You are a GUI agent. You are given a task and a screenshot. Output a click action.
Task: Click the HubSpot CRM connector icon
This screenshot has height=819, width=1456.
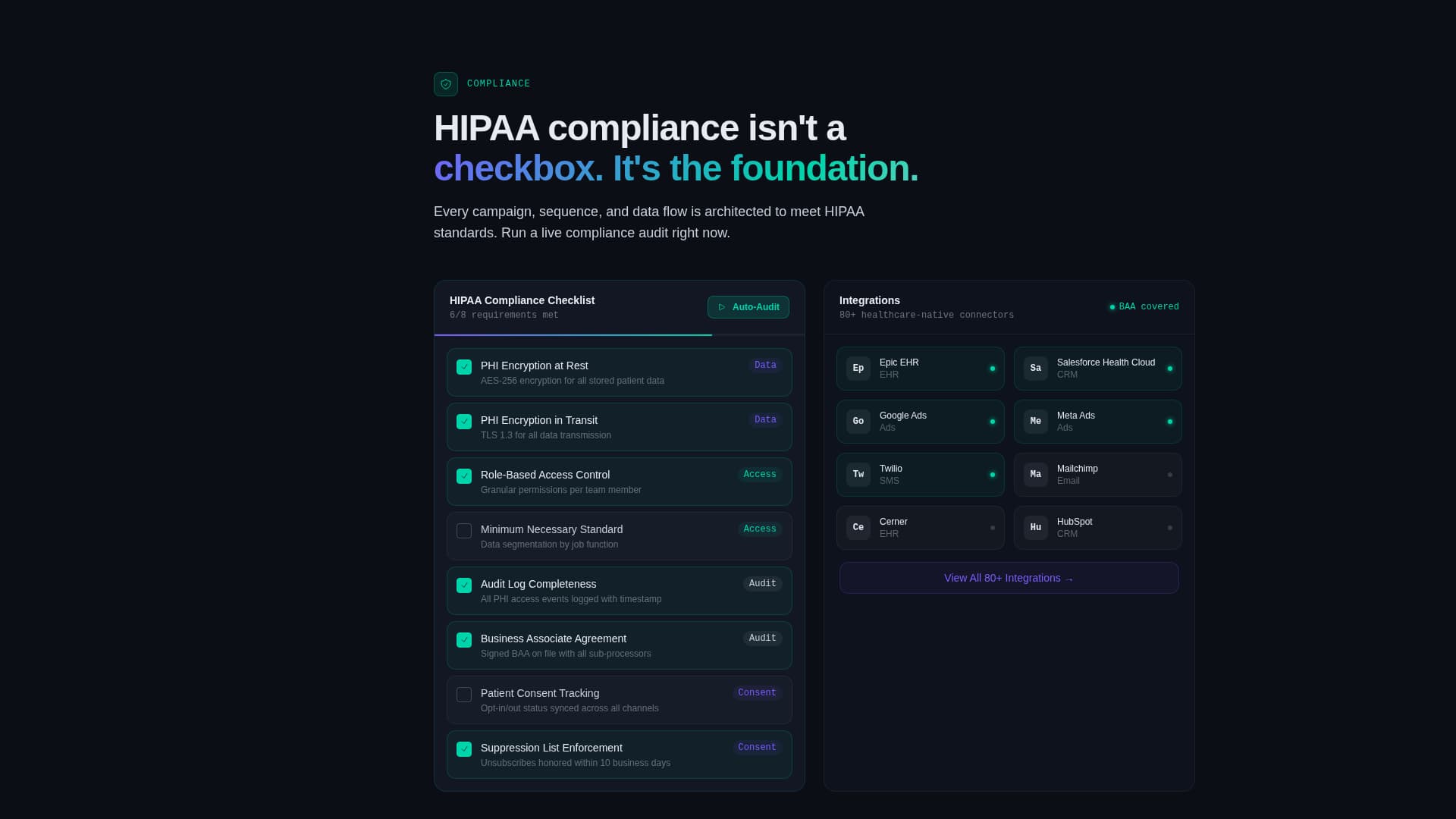coord(1035,527)
